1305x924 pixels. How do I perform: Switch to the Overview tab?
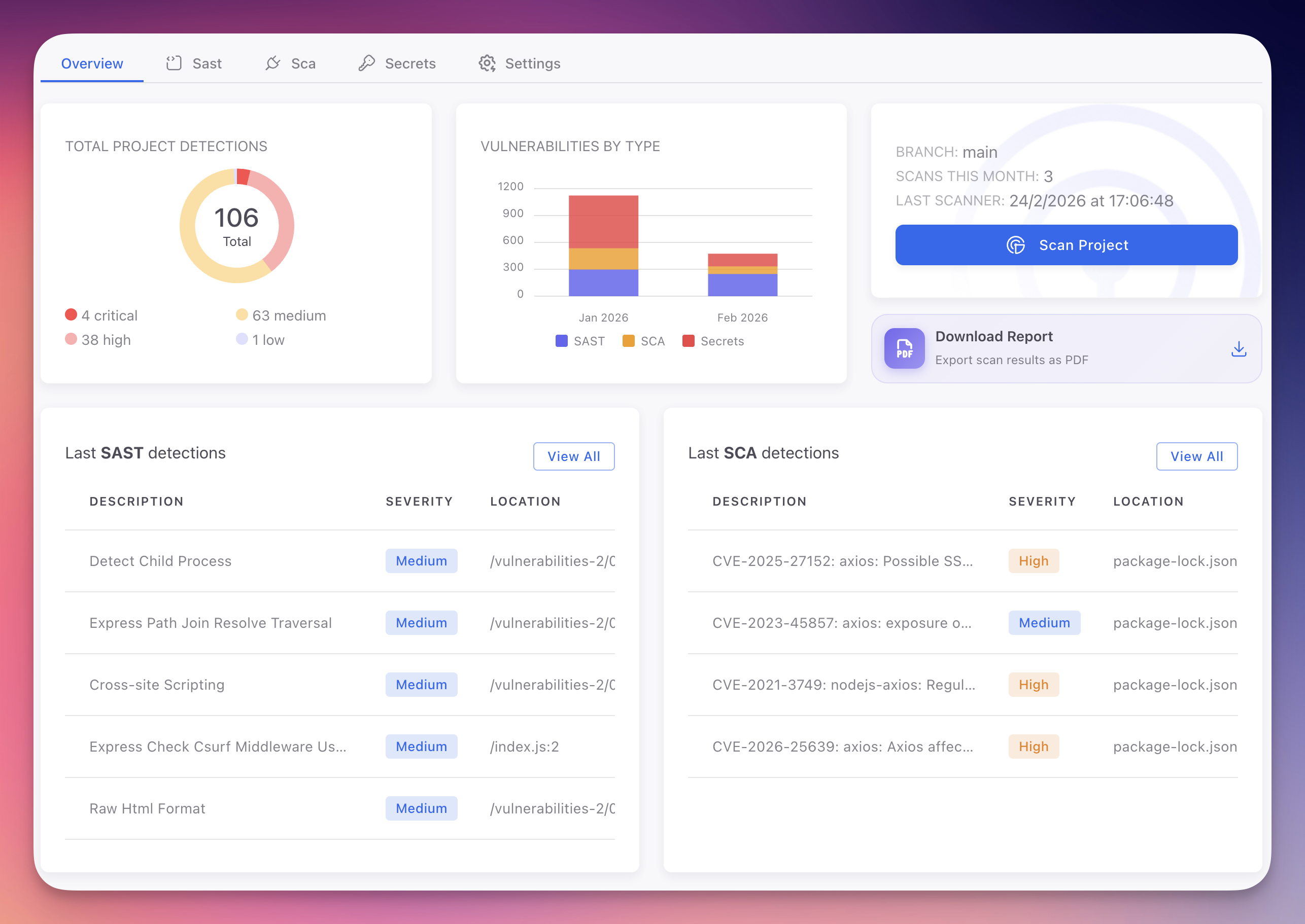[92, 63]
